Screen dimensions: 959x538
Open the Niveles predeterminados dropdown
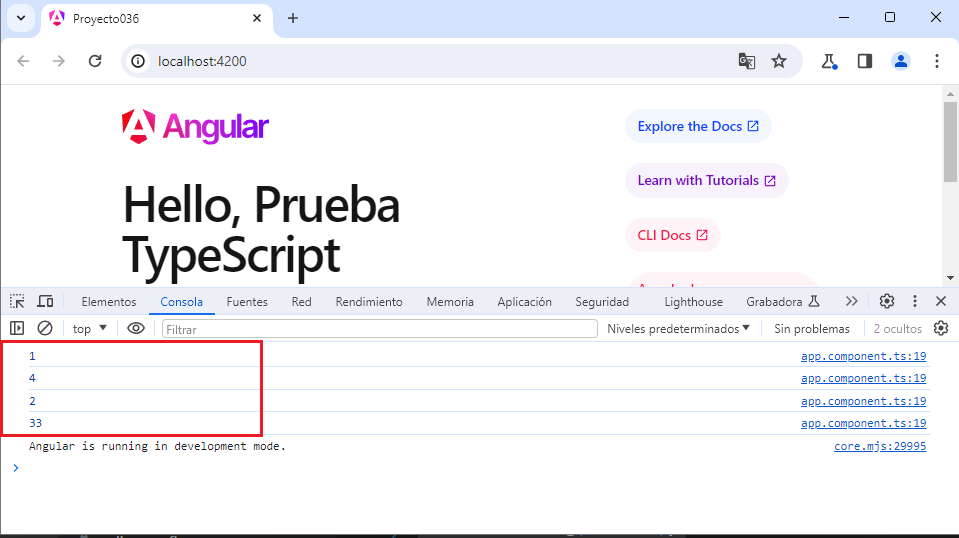click(x=678, y=329)
